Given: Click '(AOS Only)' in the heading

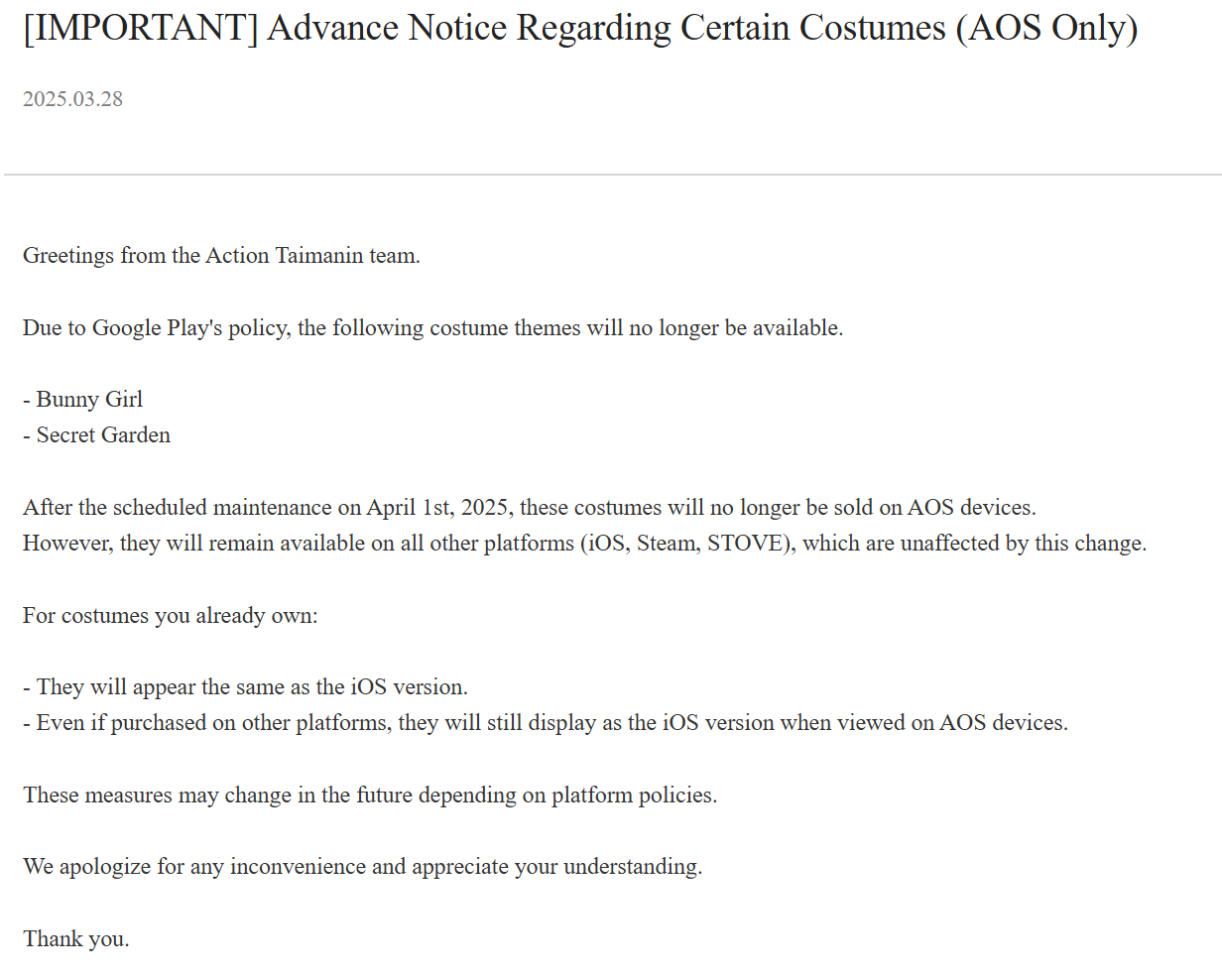Looking at the screenshot, I should (x=1046, y=29).
